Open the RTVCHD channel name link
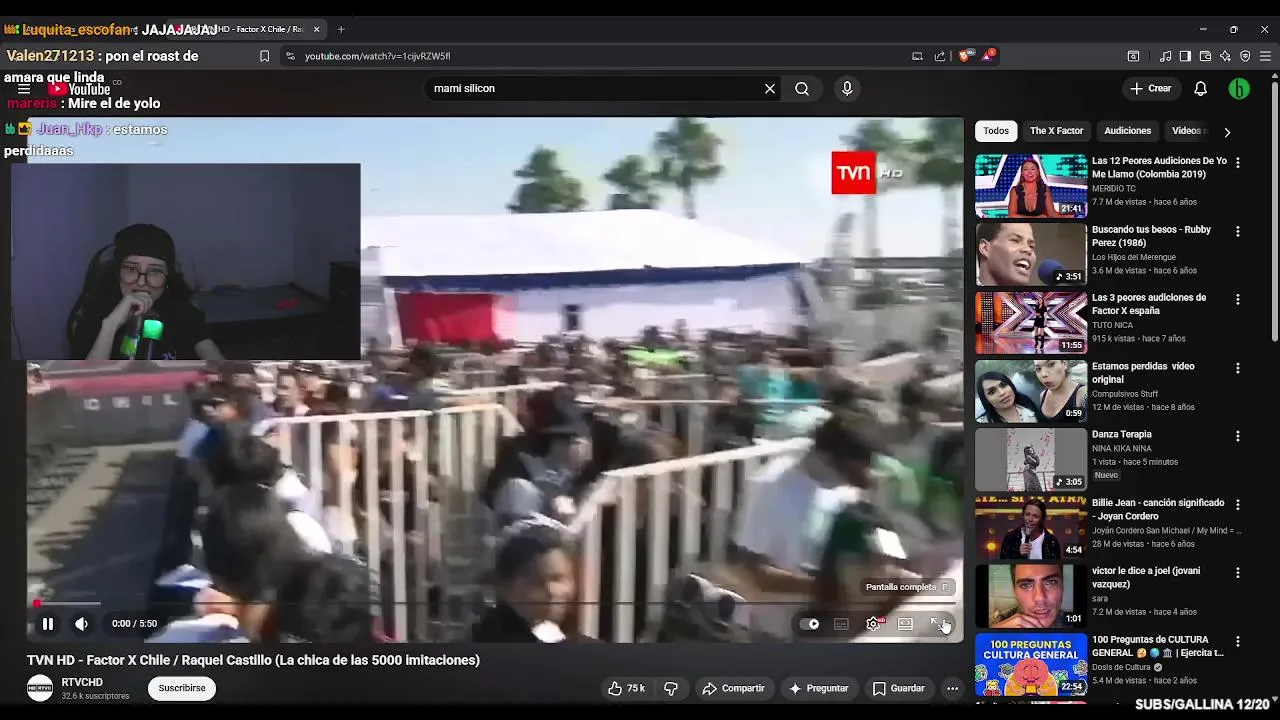The width and height of the screenshot is (1280, 720). [x=82, y=682]
